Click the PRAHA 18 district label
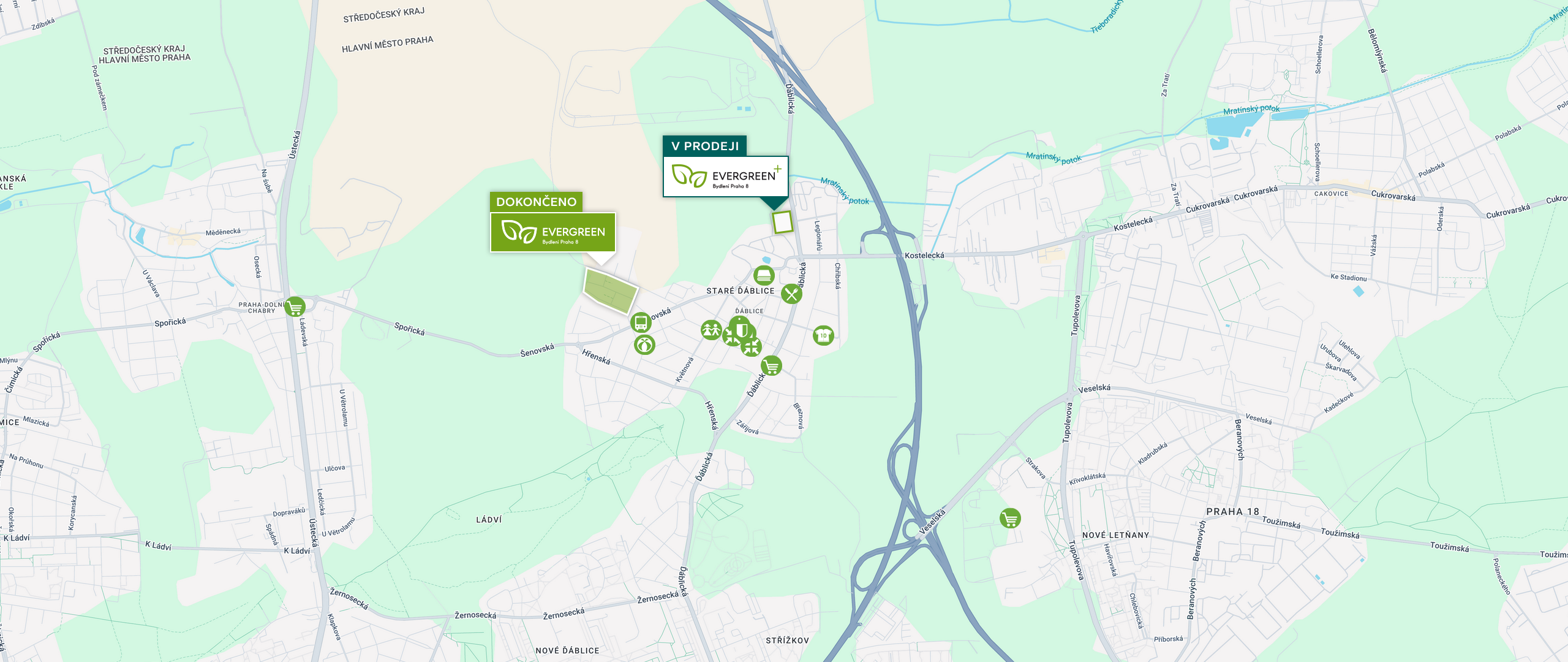The image size is (1568, 662). coord(1233,512)
